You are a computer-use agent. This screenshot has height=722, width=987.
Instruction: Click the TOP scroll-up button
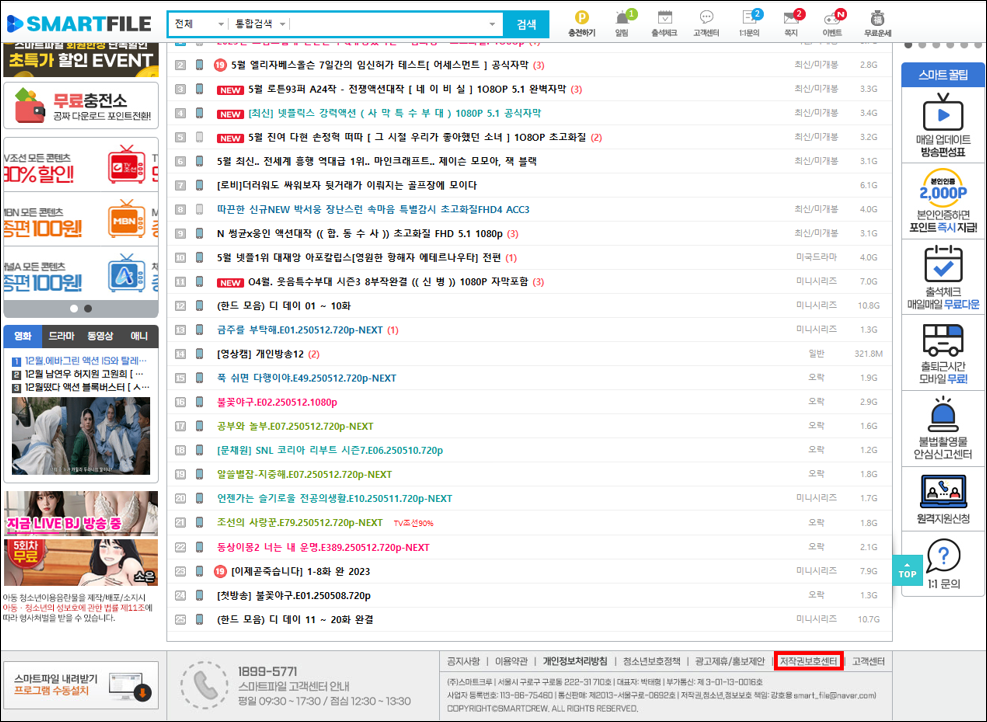tap(907, 570)
